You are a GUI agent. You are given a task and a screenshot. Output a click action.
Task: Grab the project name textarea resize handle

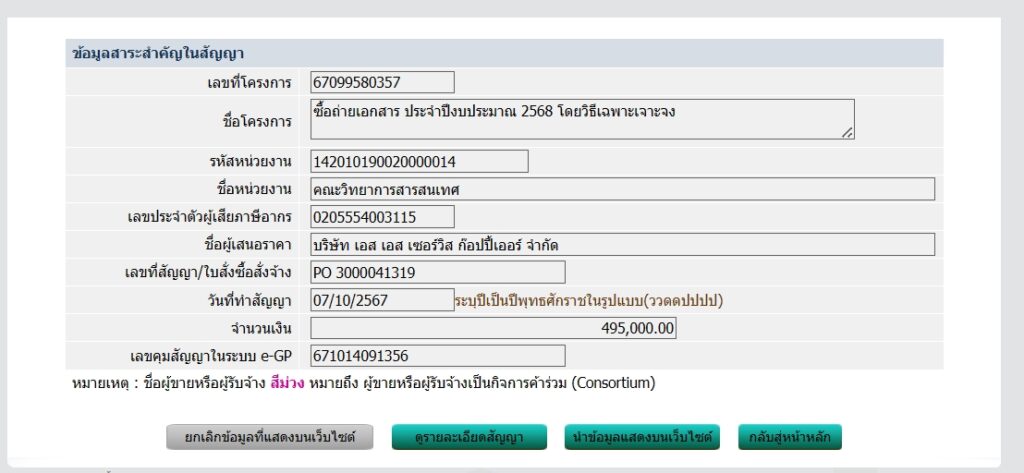click(x=847, y=132)
